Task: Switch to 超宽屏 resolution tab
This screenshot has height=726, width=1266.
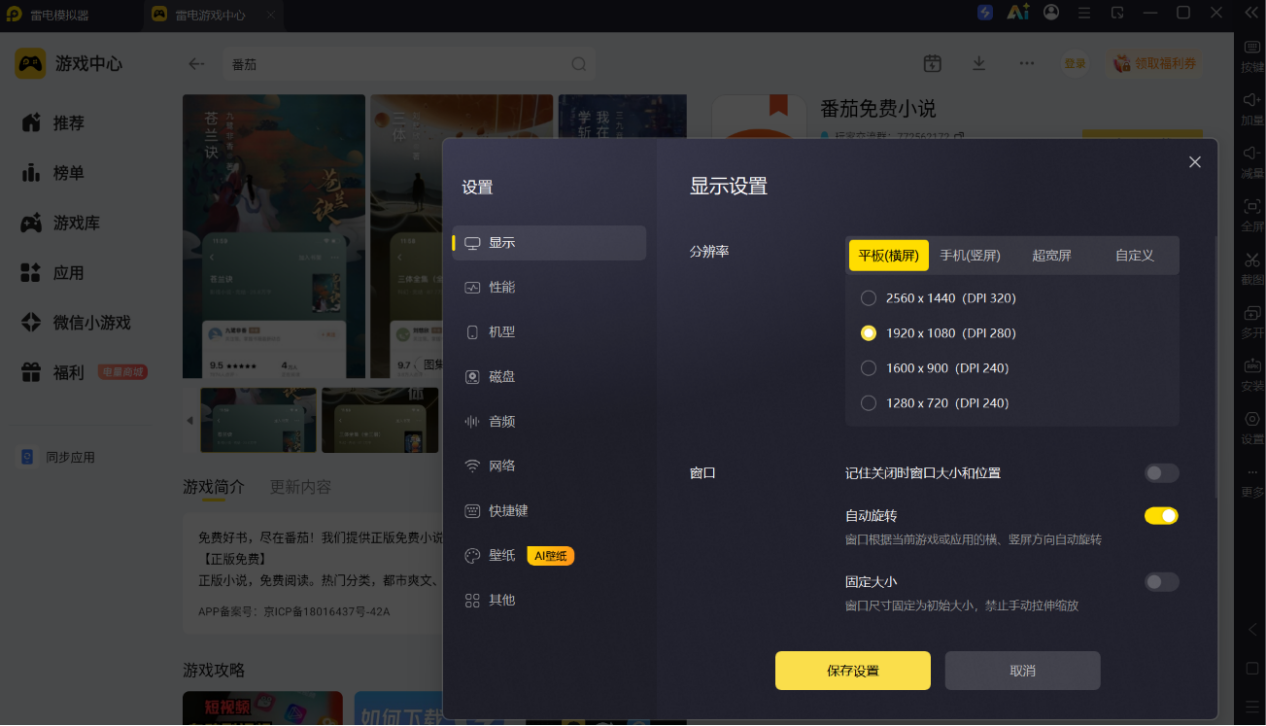Action: (1052, 255)
